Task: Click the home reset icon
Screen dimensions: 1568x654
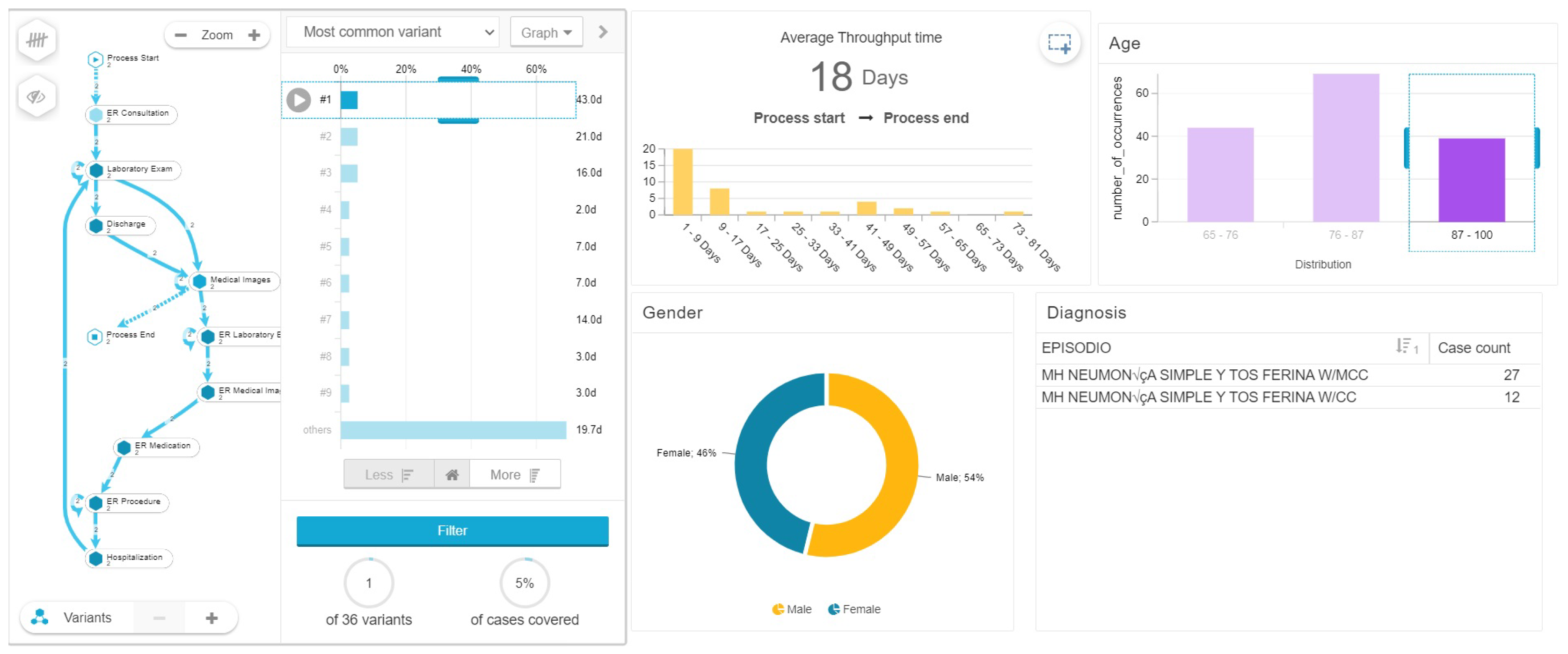Action: 452,474
